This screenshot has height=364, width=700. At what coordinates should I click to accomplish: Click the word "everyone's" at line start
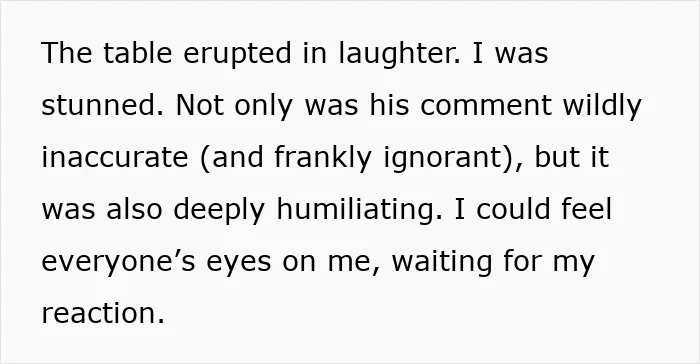coord(118,262)
